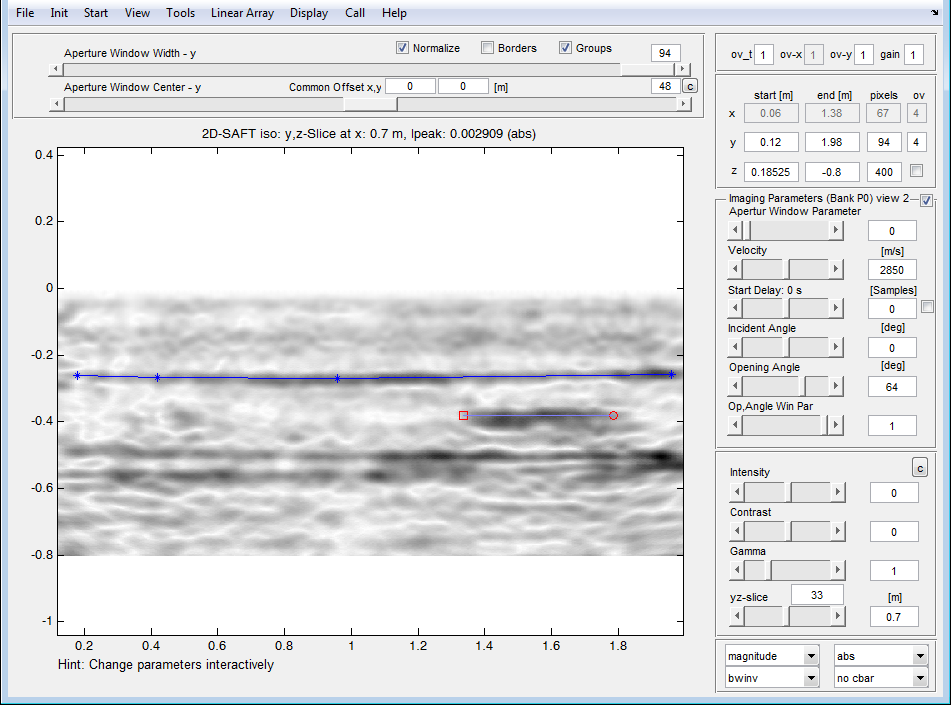Click the gain input field

tap(913, 55)
